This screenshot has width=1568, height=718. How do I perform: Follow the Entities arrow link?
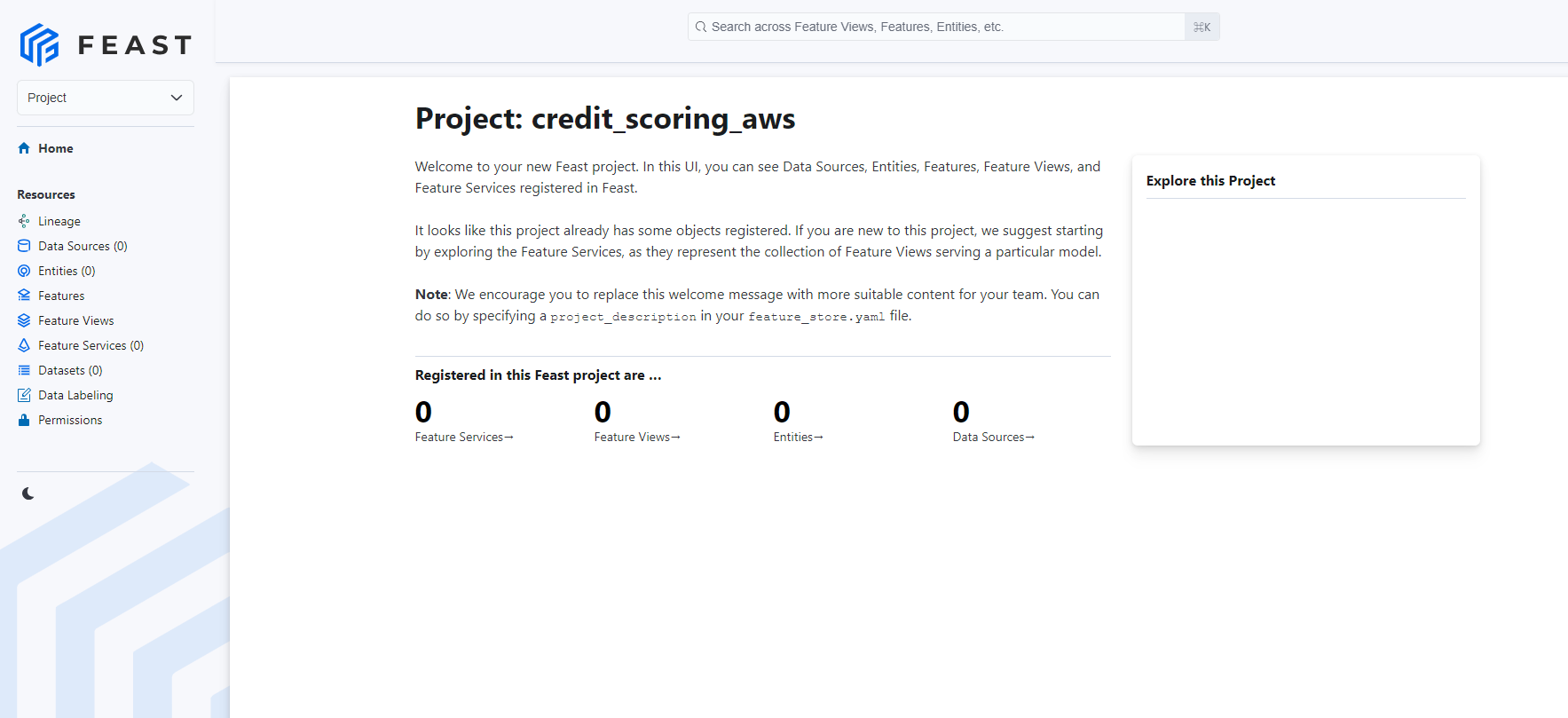[x=798, y=437]
